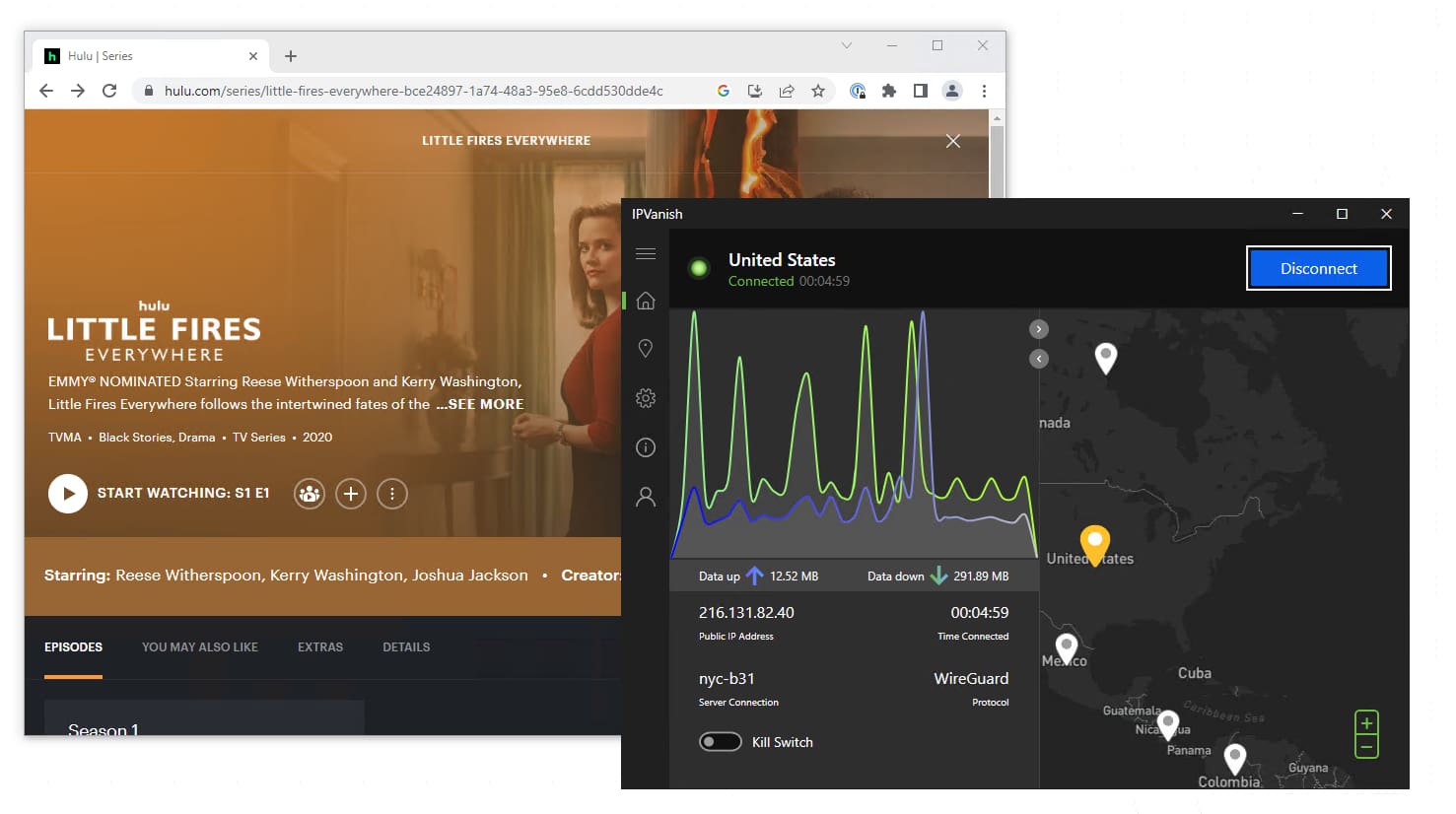Open the IPVanish account profile icon

646,496
